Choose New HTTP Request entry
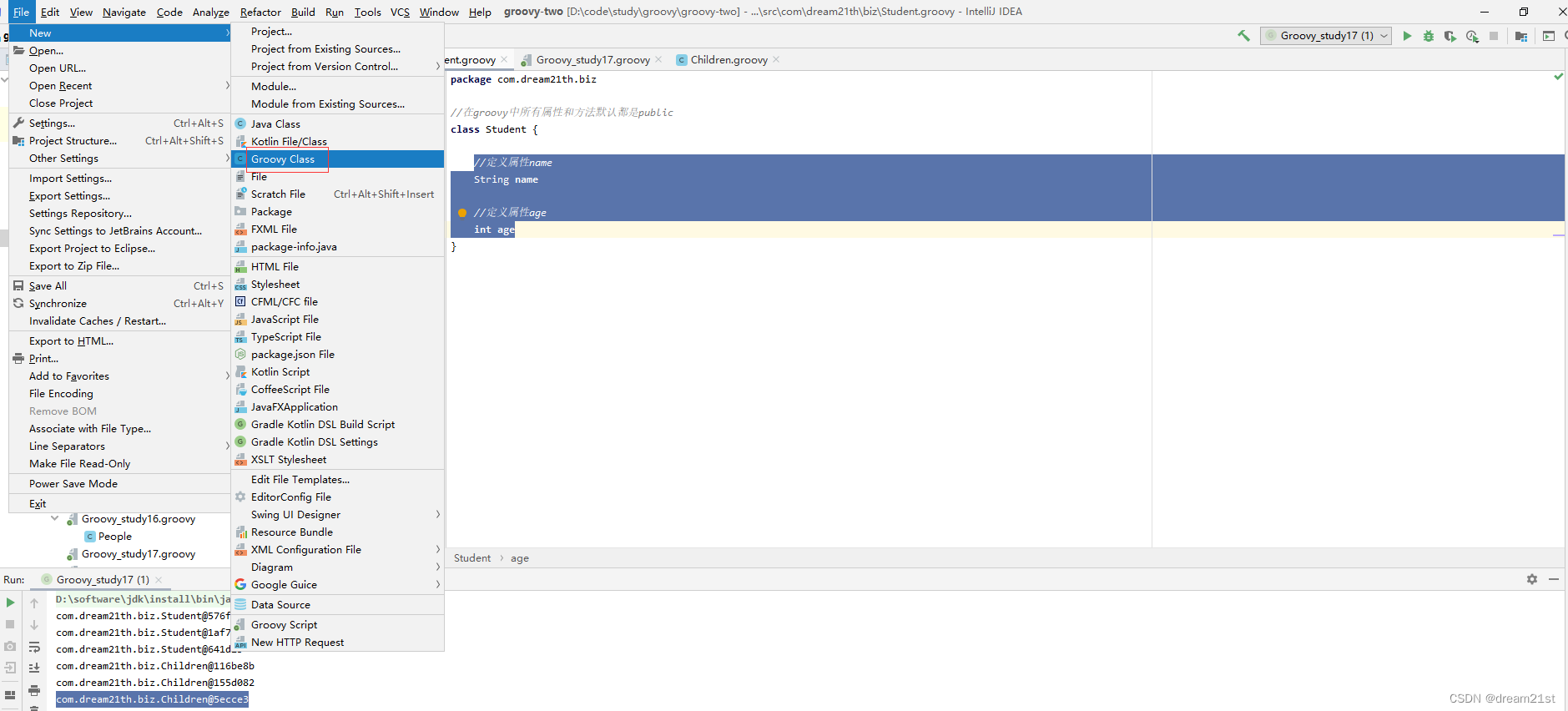The height and width of the screenshot is (711, 1568). pos(337,642)
